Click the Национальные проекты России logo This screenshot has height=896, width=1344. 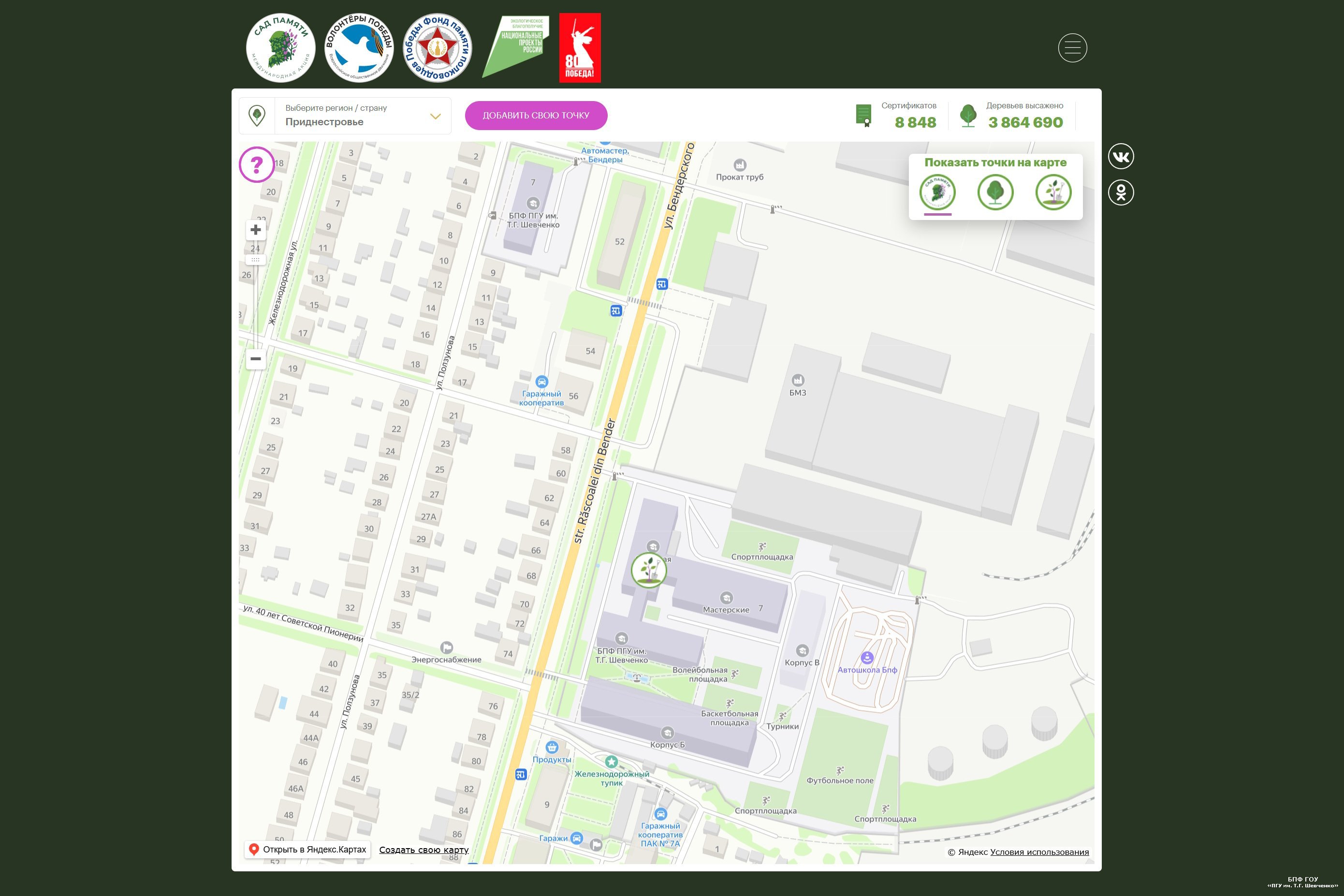[x=515, y=46]
